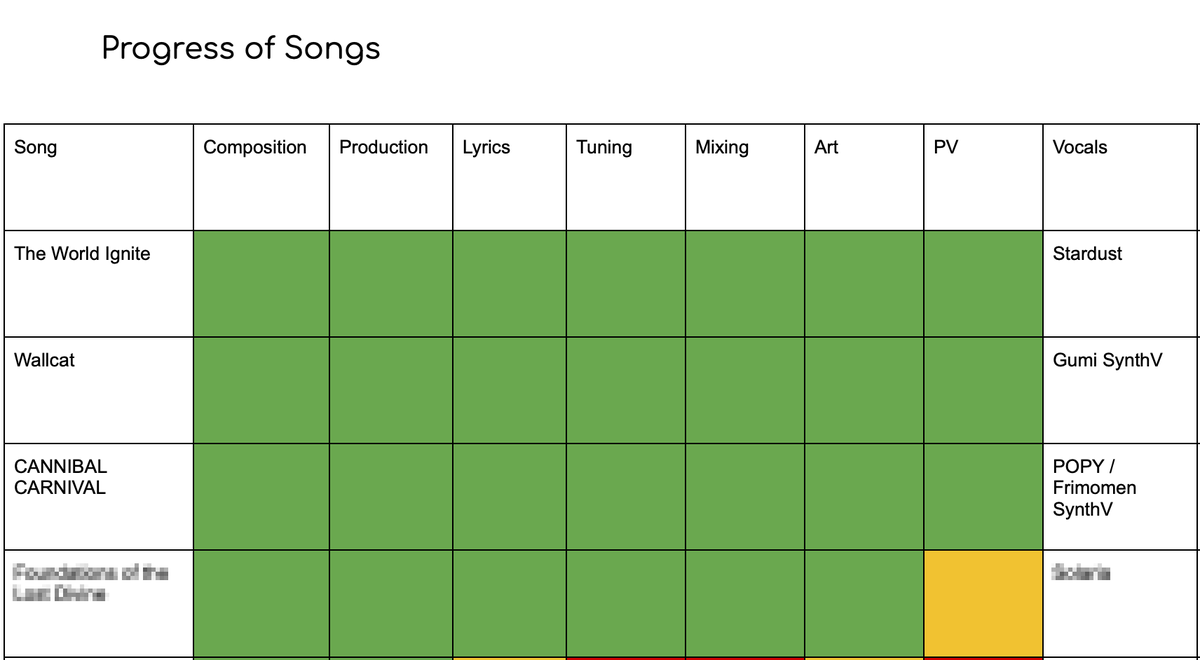Select the CANNIBAL CARNIVAL cell
Image resolution: width=1200 pixels, height=660 pixels.
pos(99,496)
